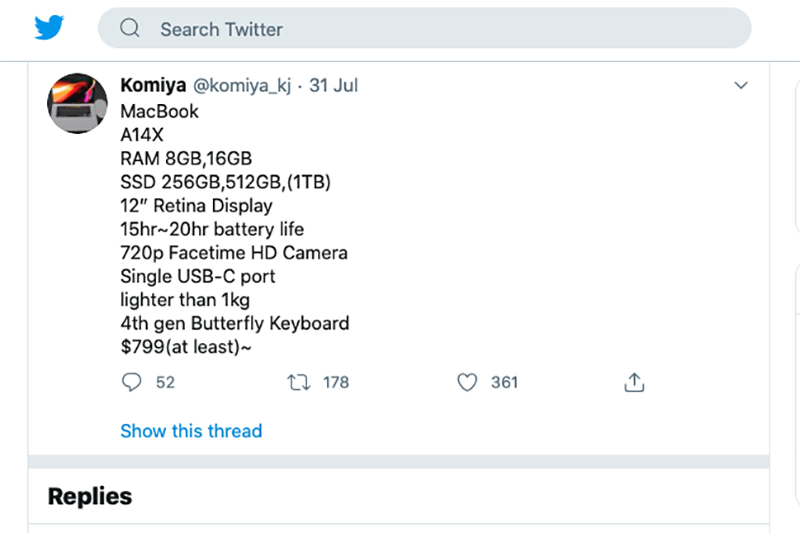The image size is (800, 533).
Task: Expand the tweet options chevron
Action: 741,86
